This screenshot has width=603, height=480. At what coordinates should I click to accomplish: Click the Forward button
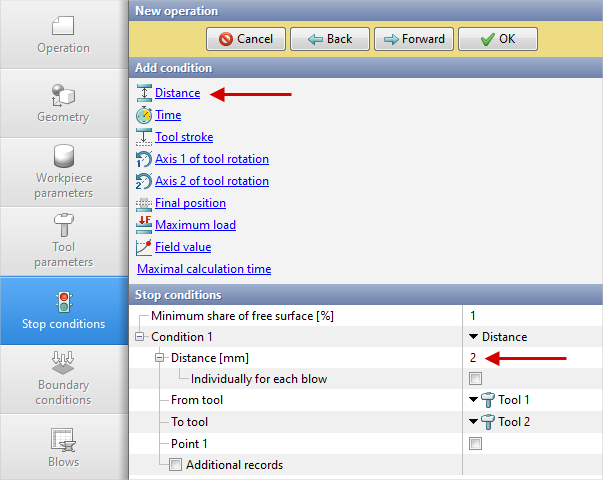coord(415,39)
